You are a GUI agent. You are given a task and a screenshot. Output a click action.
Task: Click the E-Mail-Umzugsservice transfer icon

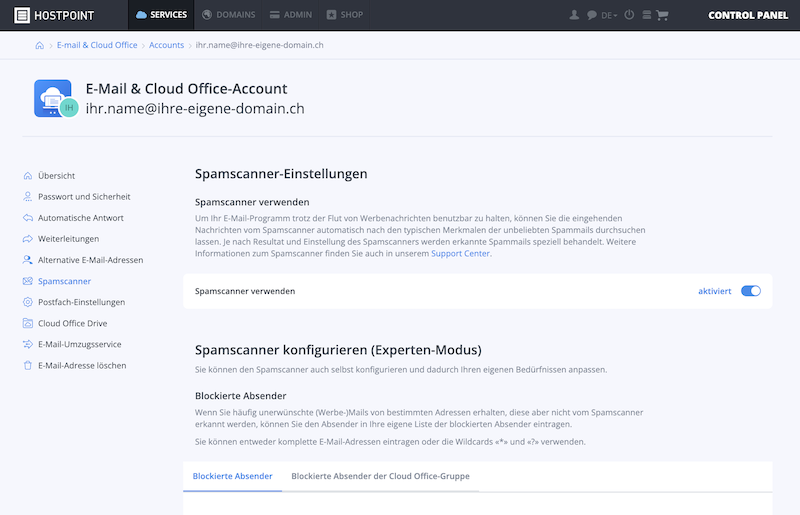coord(28,345)
